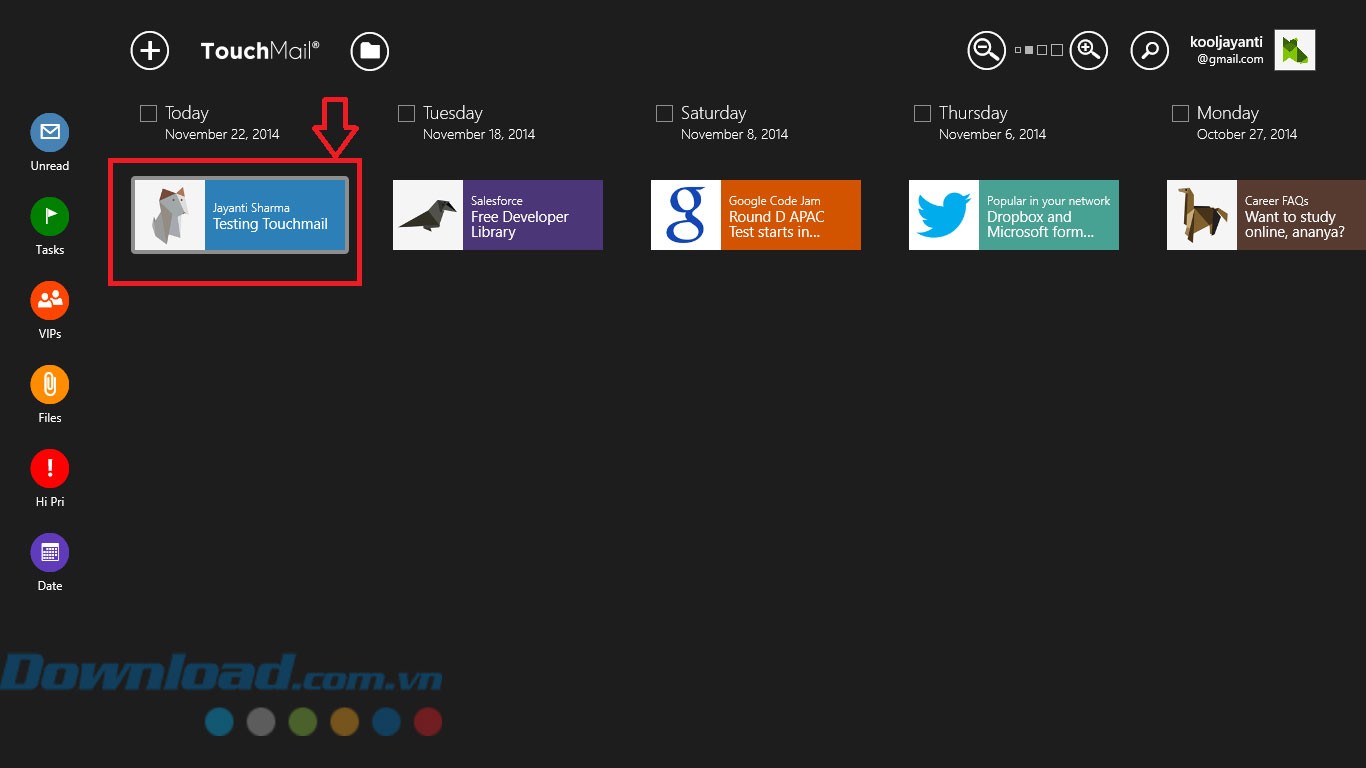Check the Today November 22 checkbox

pos(149,114)
